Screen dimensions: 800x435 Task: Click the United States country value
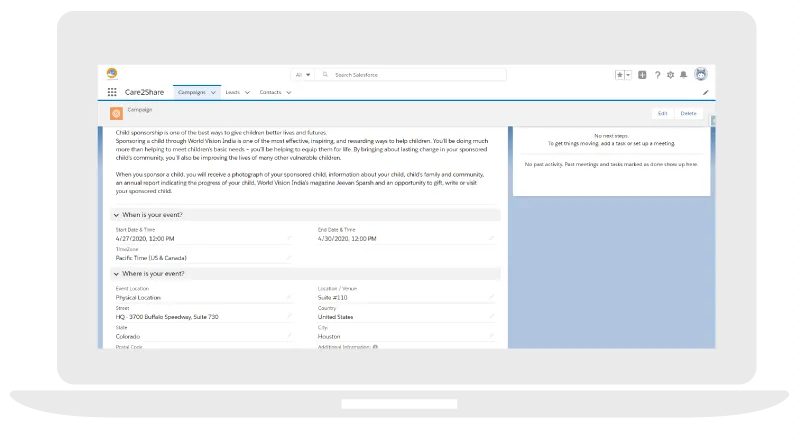(x=335, y=317)
